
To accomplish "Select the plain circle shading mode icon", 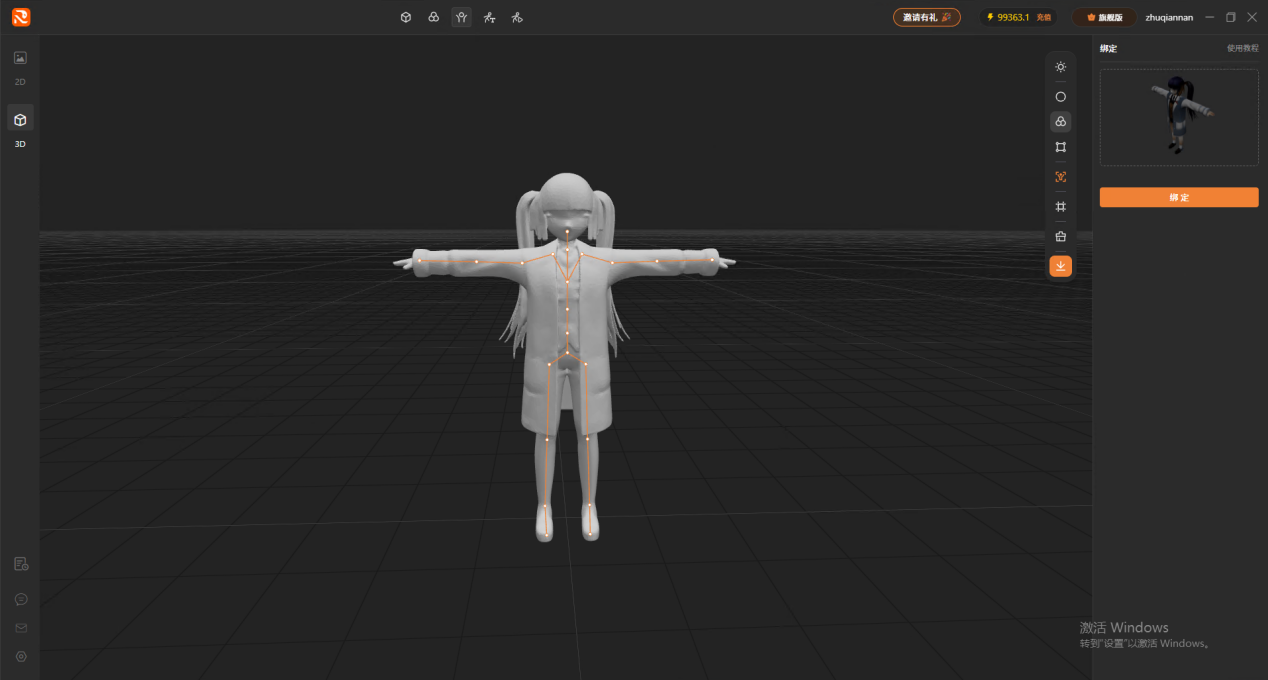I will (x=1060, y=97).
